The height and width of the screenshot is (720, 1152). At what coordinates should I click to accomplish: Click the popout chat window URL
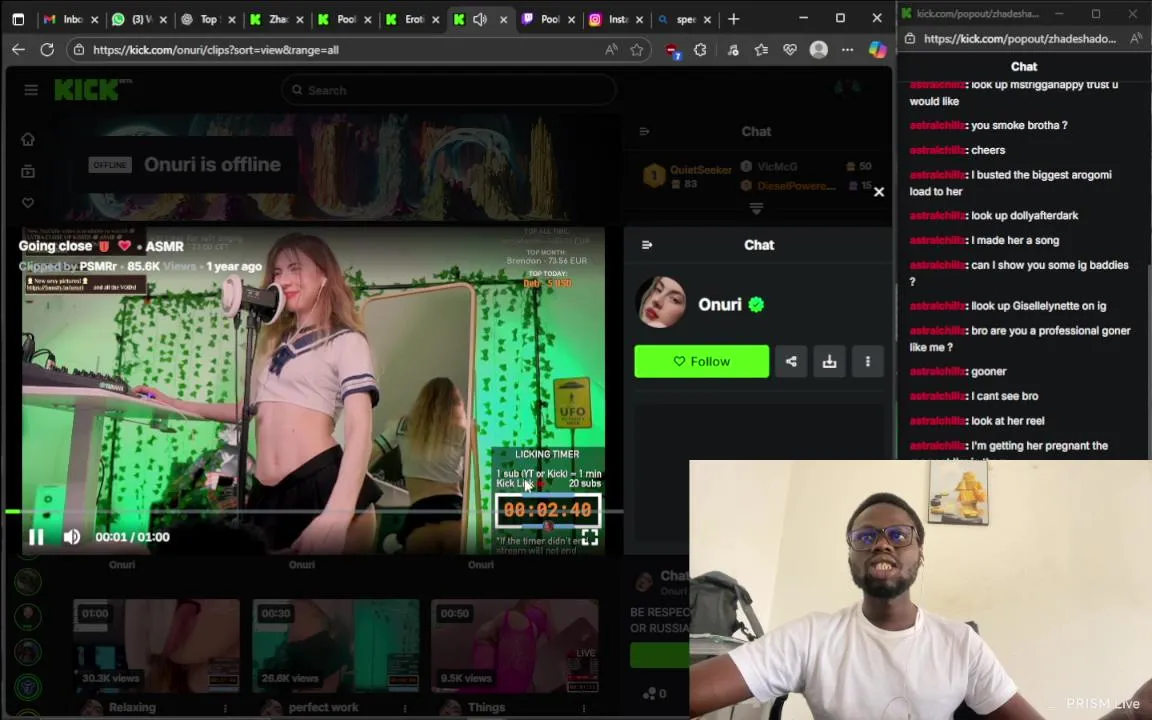1020,38
